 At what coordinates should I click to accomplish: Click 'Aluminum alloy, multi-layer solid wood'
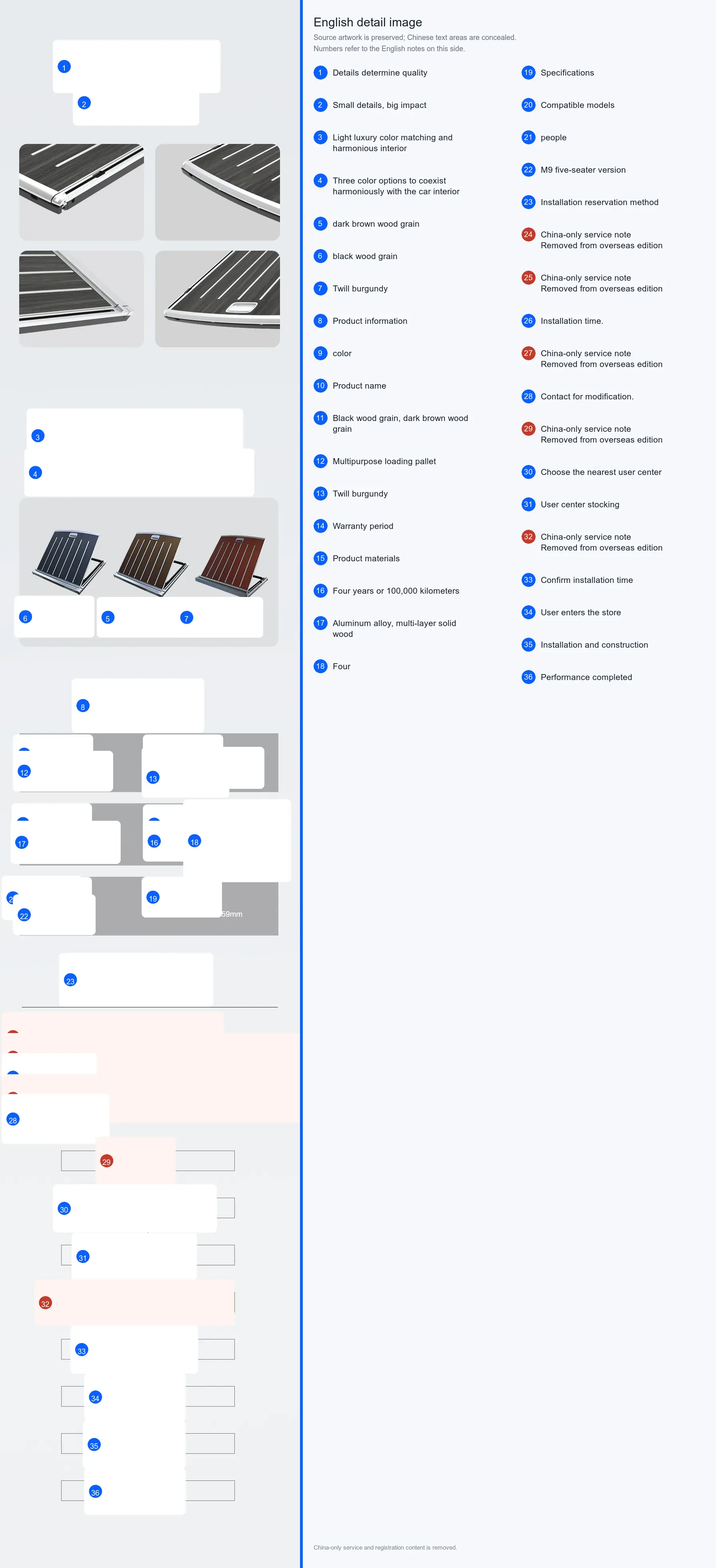(394, 629)
